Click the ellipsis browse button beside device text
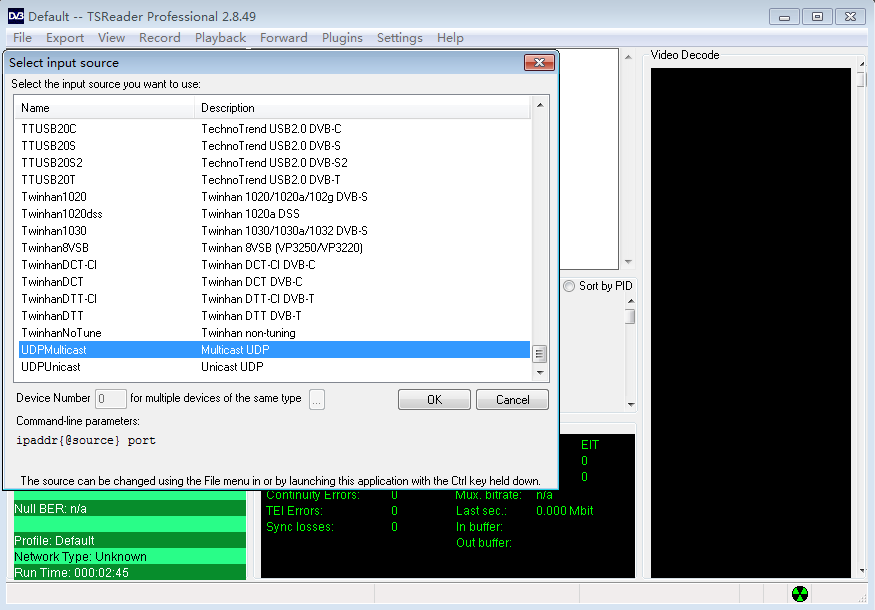The image size is (875, 610). pos(317,399)
